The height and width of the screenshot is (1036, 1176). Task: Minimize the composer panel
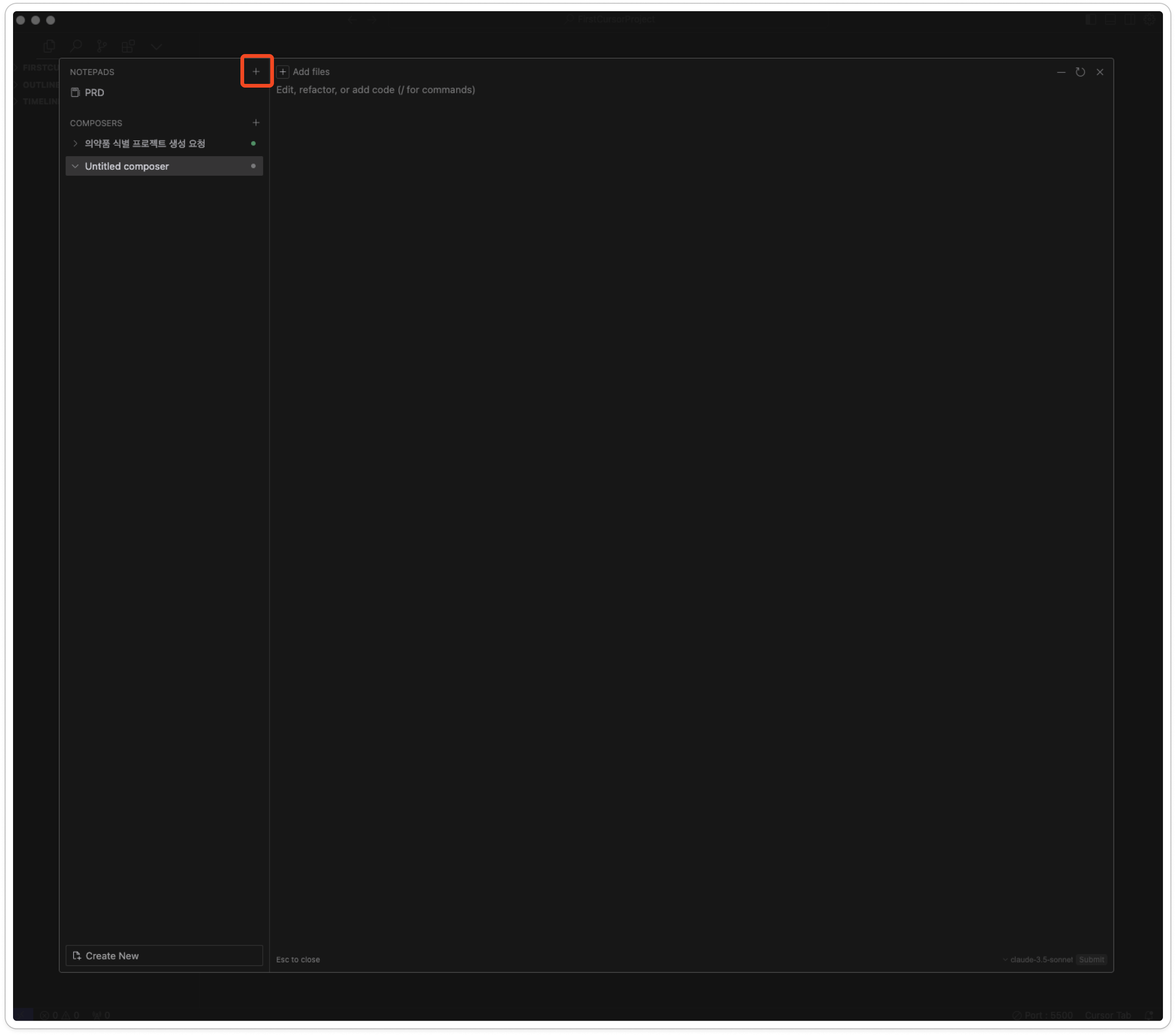coord(1061,72)
